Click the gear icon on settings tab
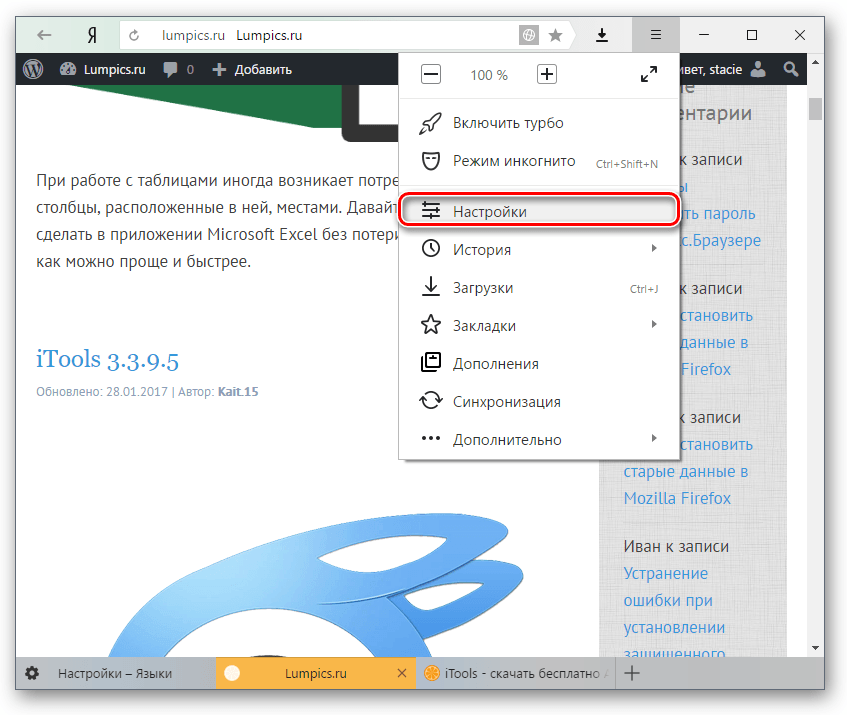847x715 pixels. tap(32, 673)
